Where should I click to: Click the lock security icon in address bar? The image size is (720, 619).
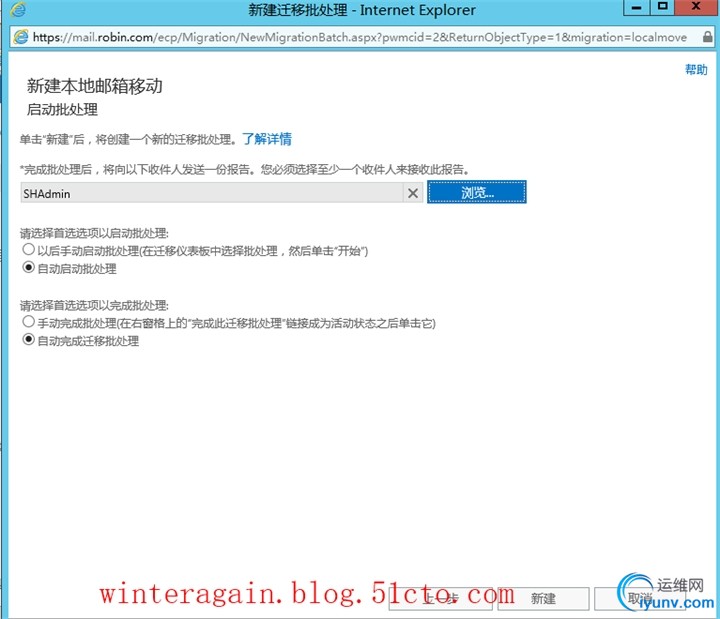tap(708, 37)
